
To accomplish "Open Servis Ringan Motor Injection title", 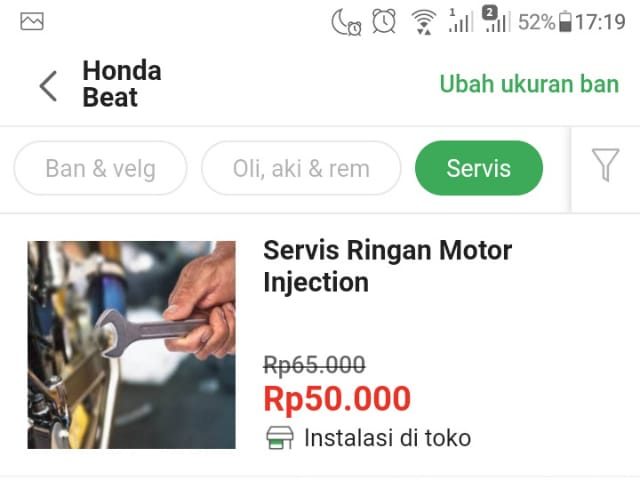I will [387, 266].
